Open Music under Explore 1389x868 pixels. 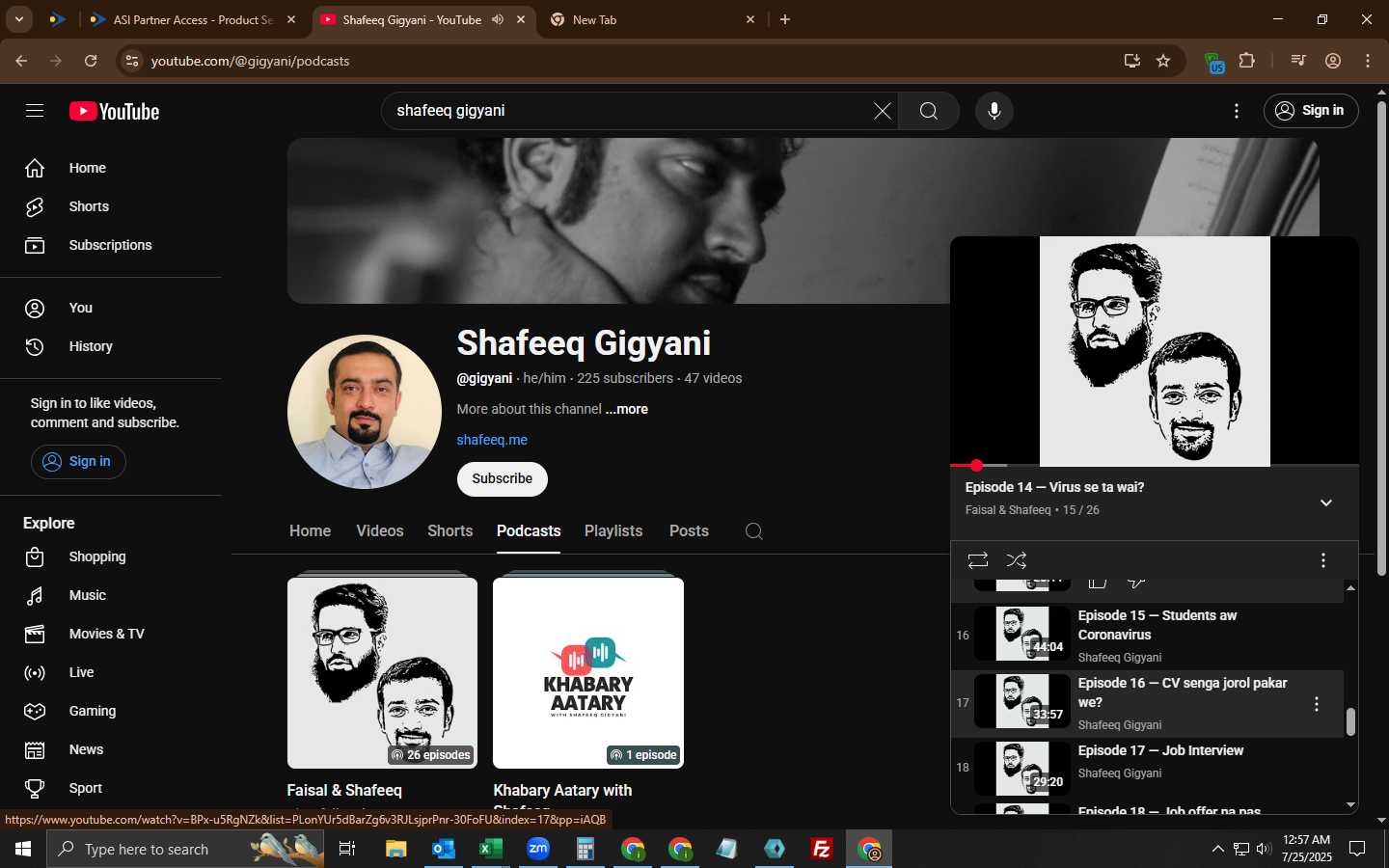click(111, 595)
